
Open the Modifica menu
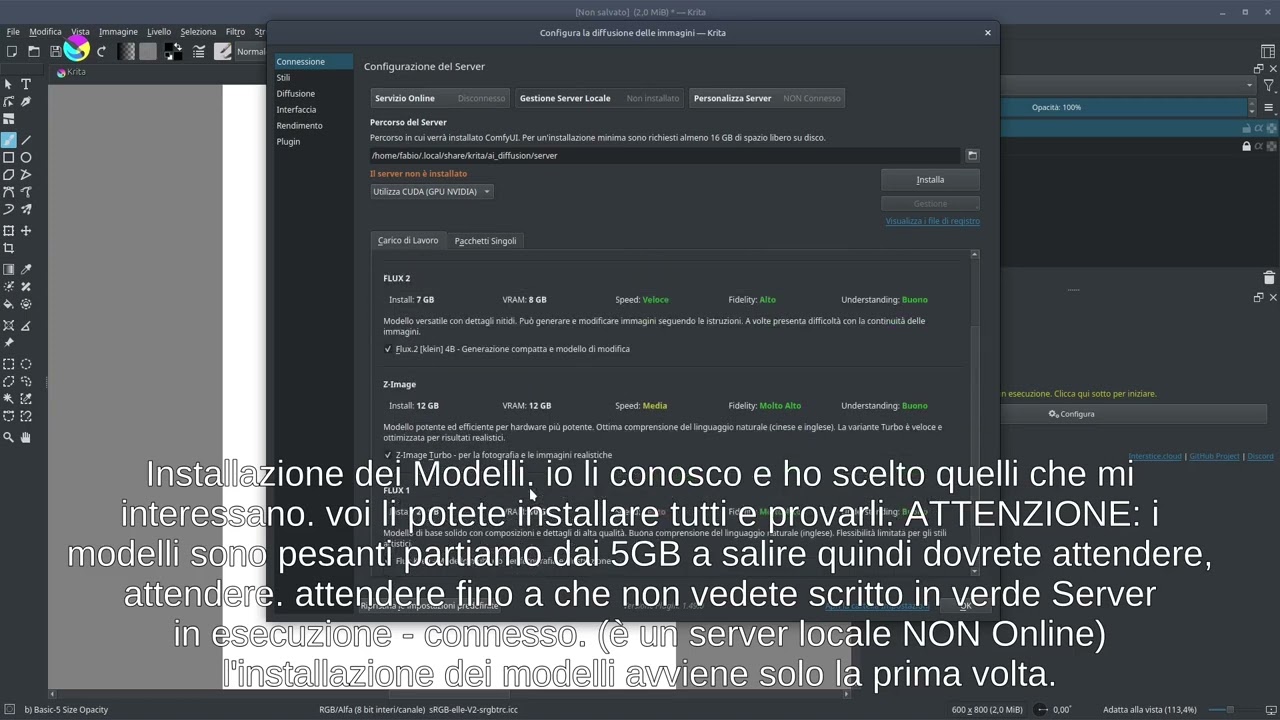pos(45,32)
